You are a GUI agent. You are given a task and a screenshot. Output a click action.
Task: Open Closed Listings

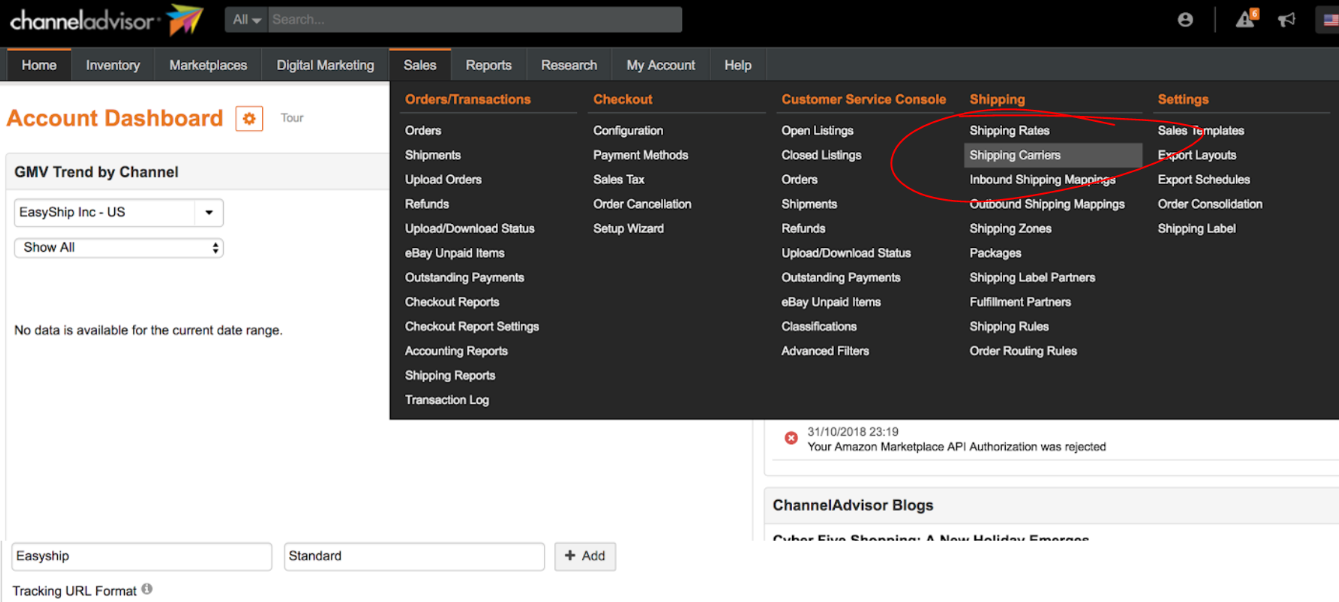click(x=821, y=155)
